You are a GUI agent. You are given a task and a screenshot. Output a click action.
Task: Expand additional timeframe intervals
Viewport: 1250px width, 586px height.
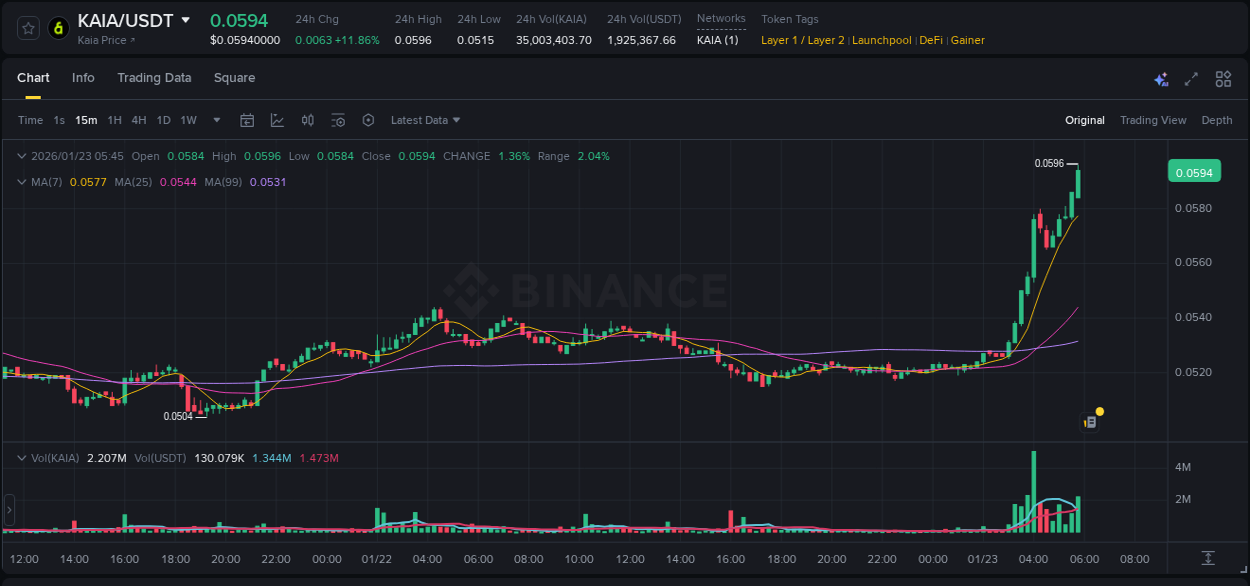(215, 120)
